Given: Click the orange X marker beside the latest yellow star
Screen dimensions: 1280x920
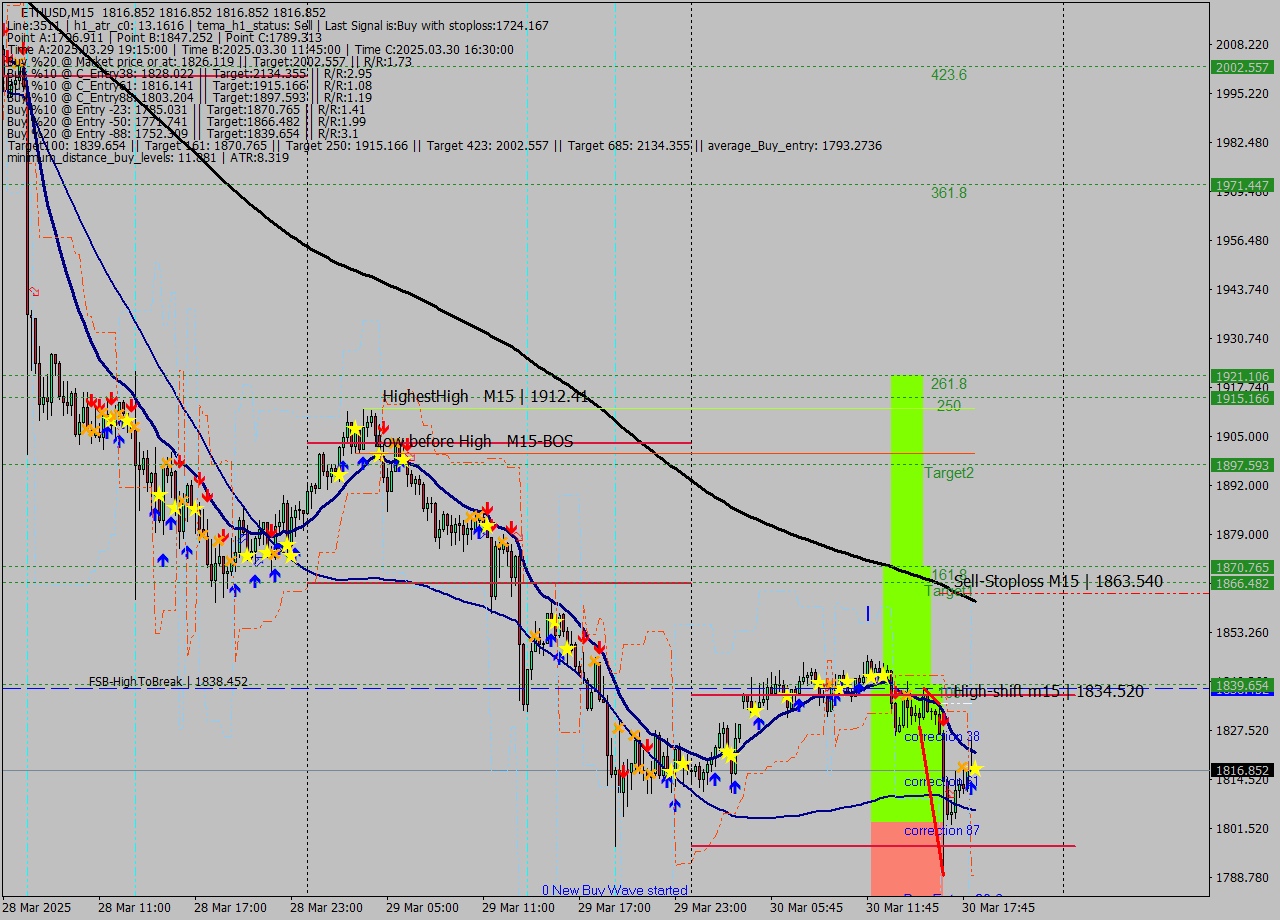Looking at the screenshot, I should click(961, 766).
